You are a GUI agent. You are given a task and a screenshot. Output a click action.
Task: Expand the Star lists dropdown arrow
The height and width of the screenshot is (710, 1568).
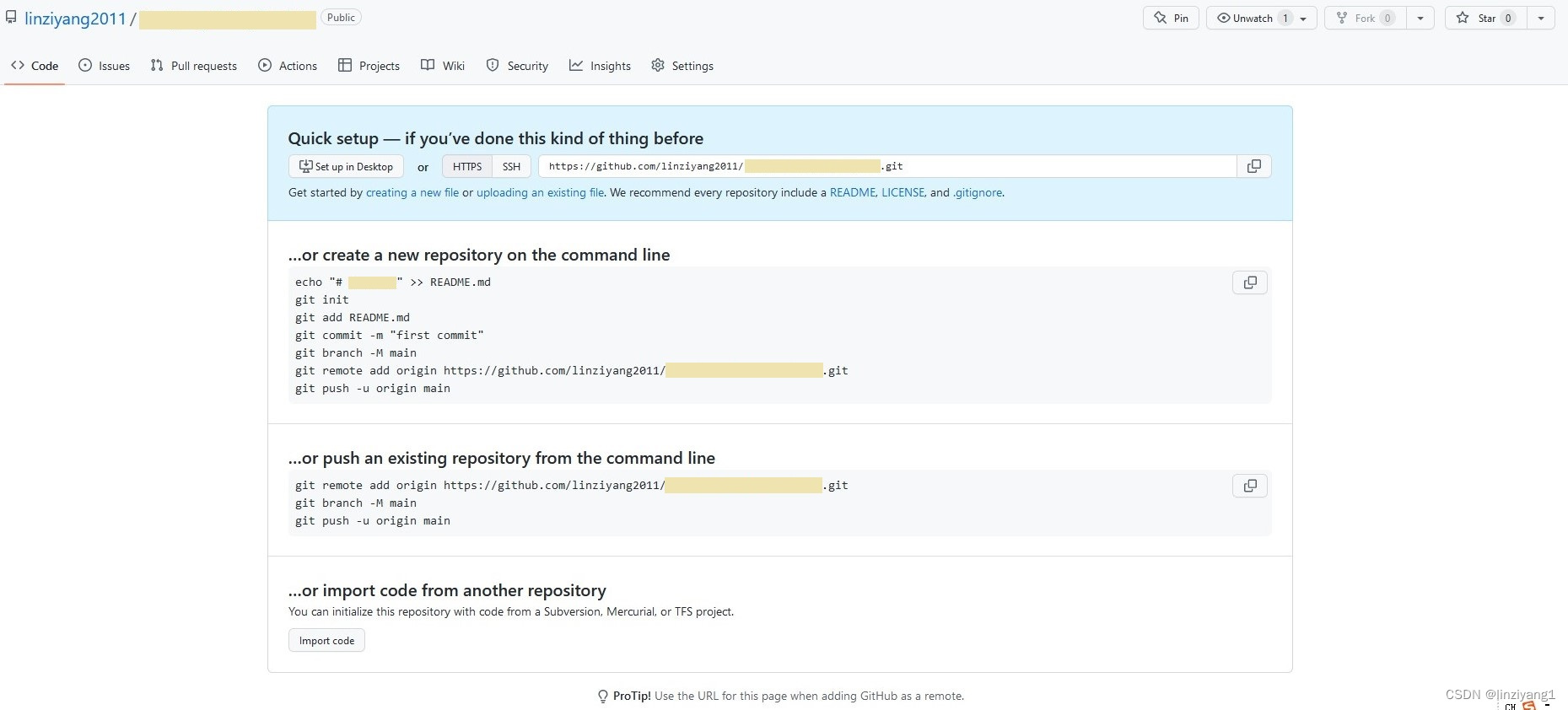[x=1541, y=18]
